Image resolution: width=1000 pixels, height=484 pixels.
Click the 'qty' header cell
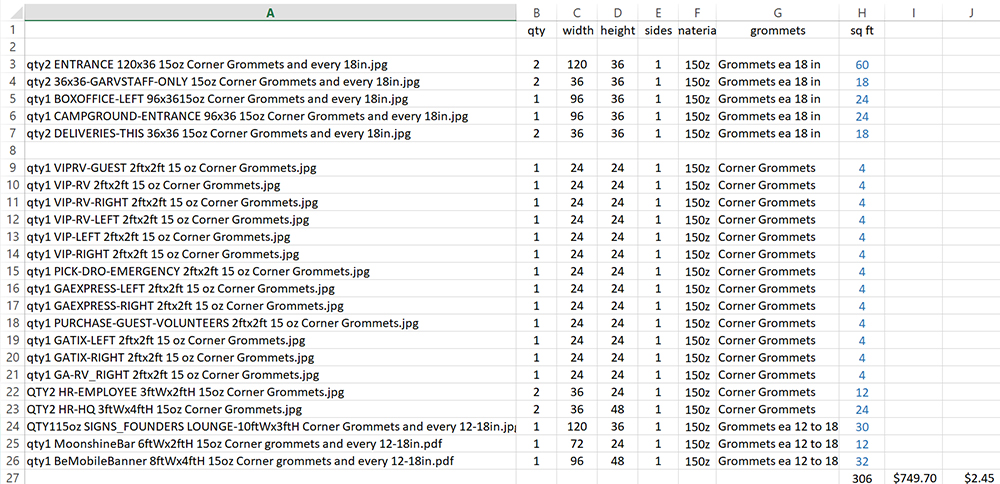[538, 30]
